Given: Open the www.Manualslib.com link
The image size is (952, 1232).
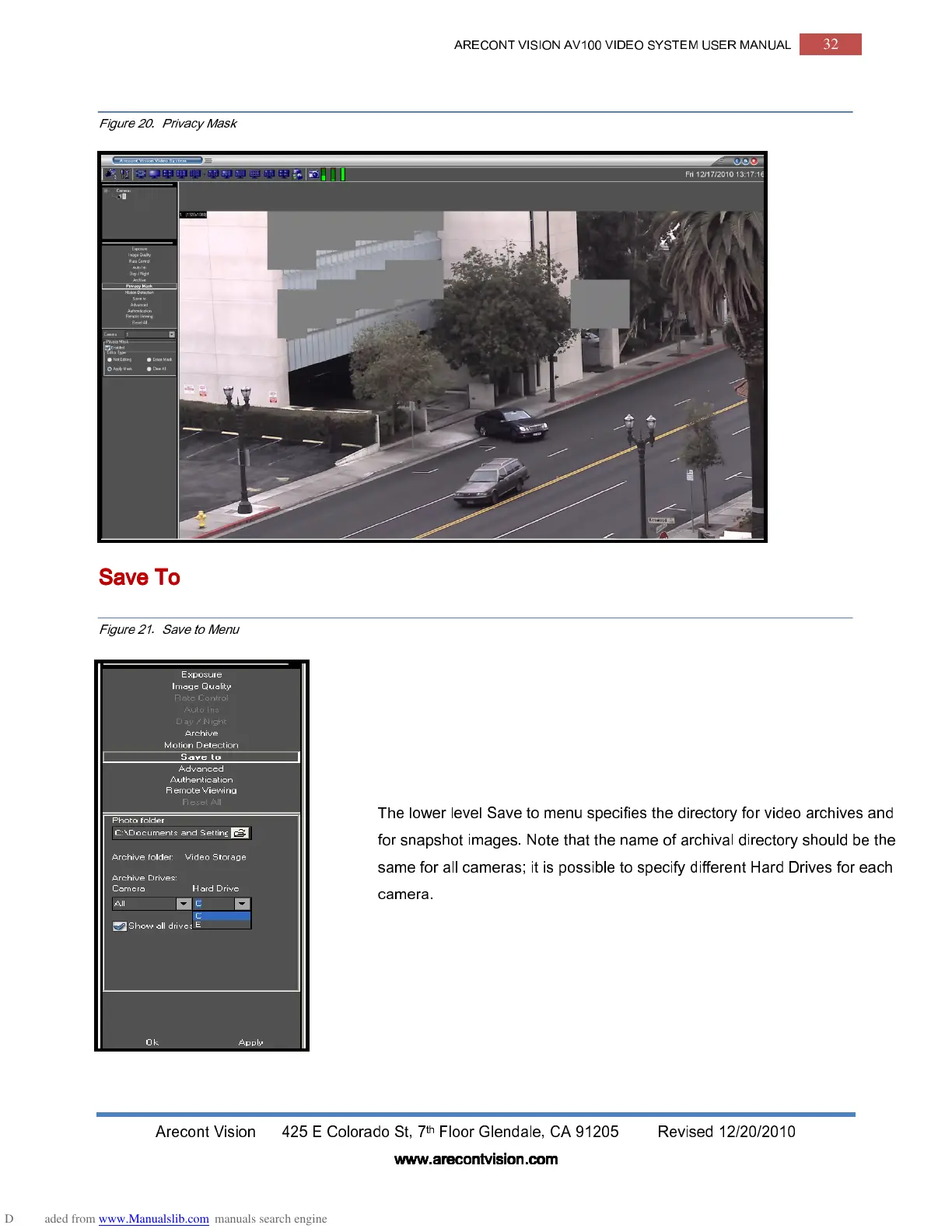Looking at the screenshot, I should click(x=153, y=1219).
